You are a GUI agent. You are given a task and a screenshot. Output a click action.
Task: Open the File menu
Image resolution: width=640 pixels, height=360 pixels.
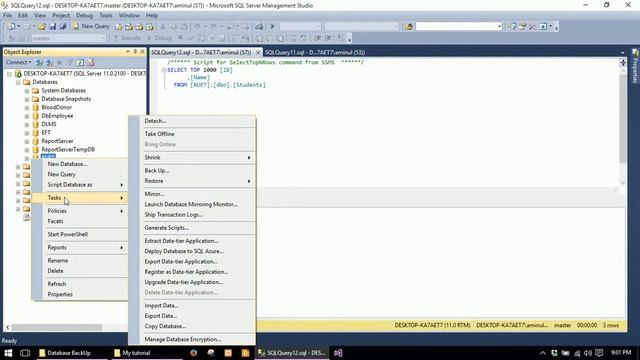point(7,16)
